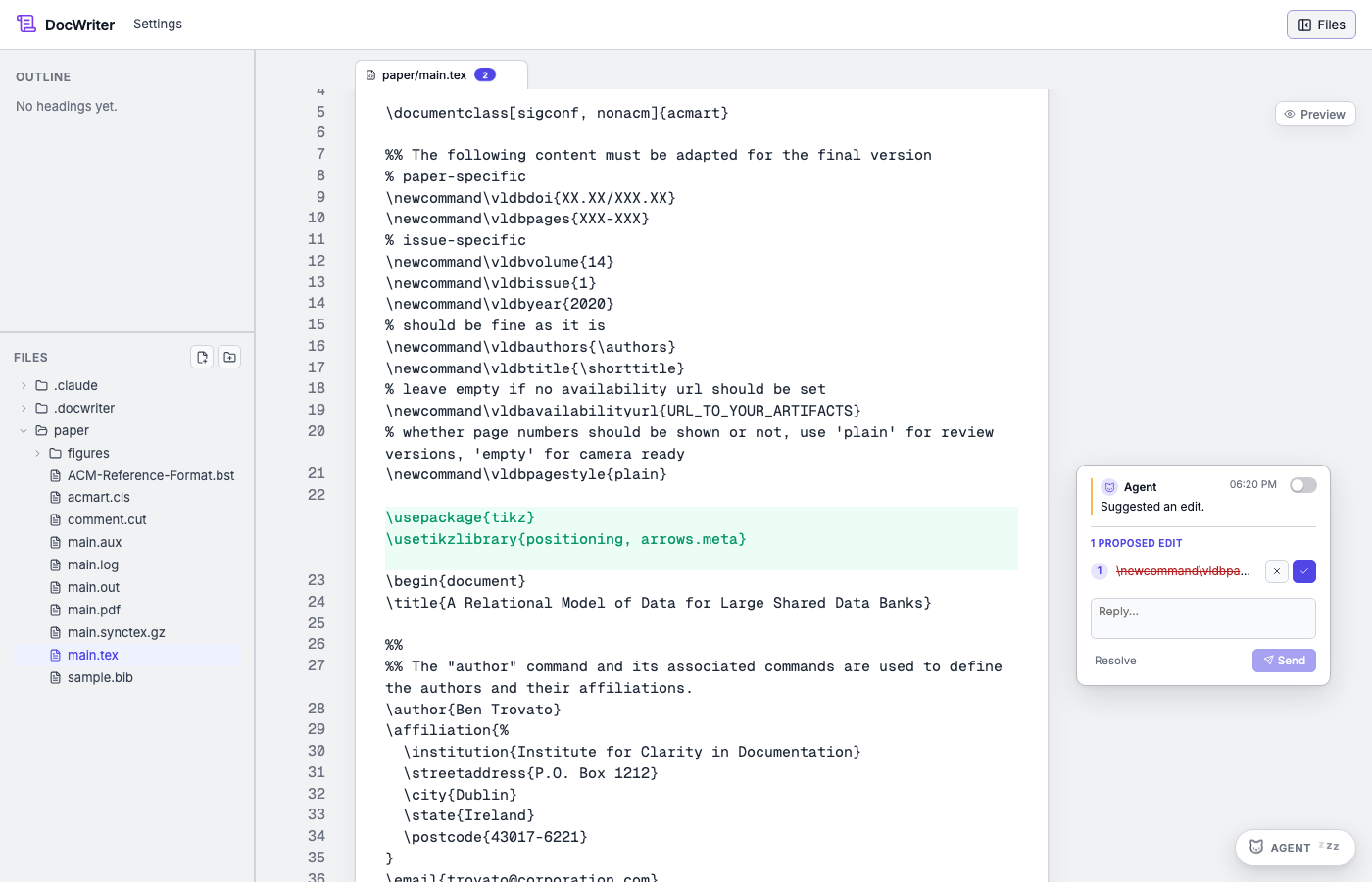
Task: Open sample.bib file
Action: (100, 677)
